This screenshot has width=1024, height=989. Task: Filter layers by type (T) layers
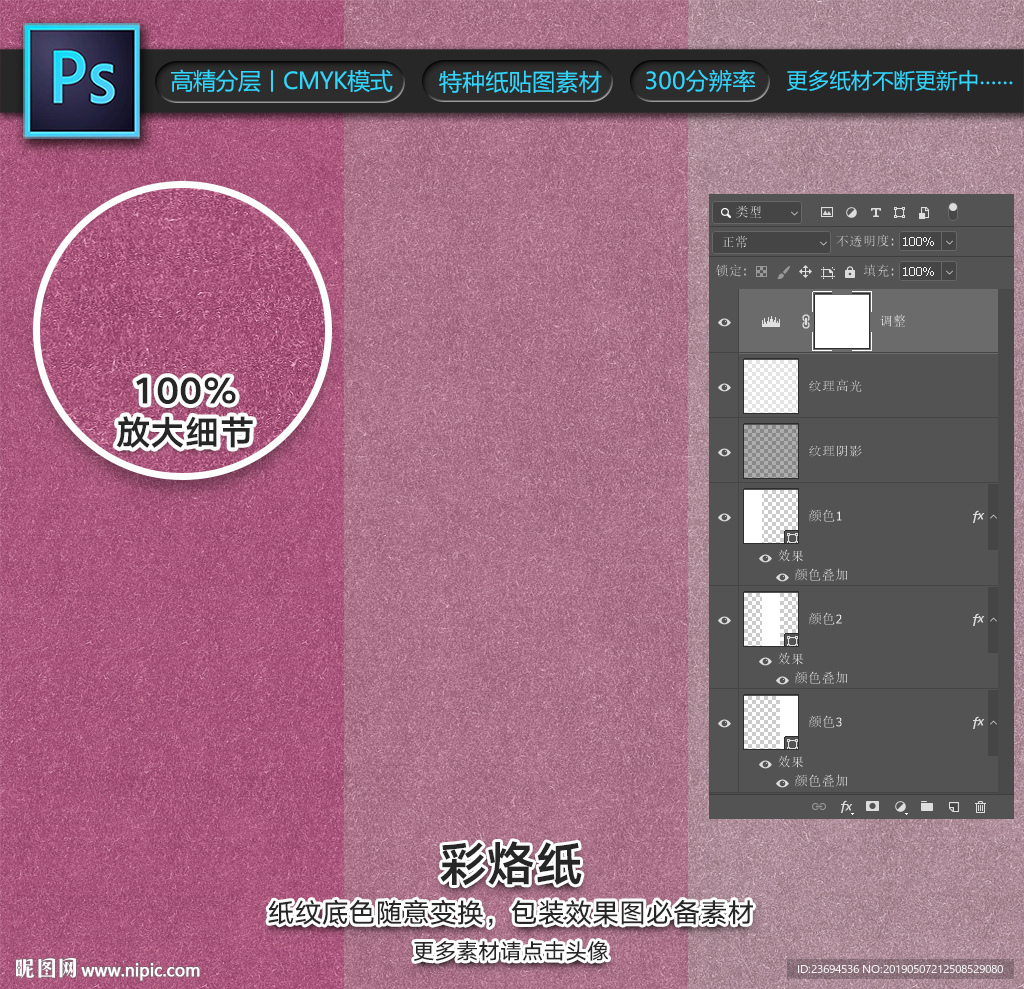click(876, 212)
